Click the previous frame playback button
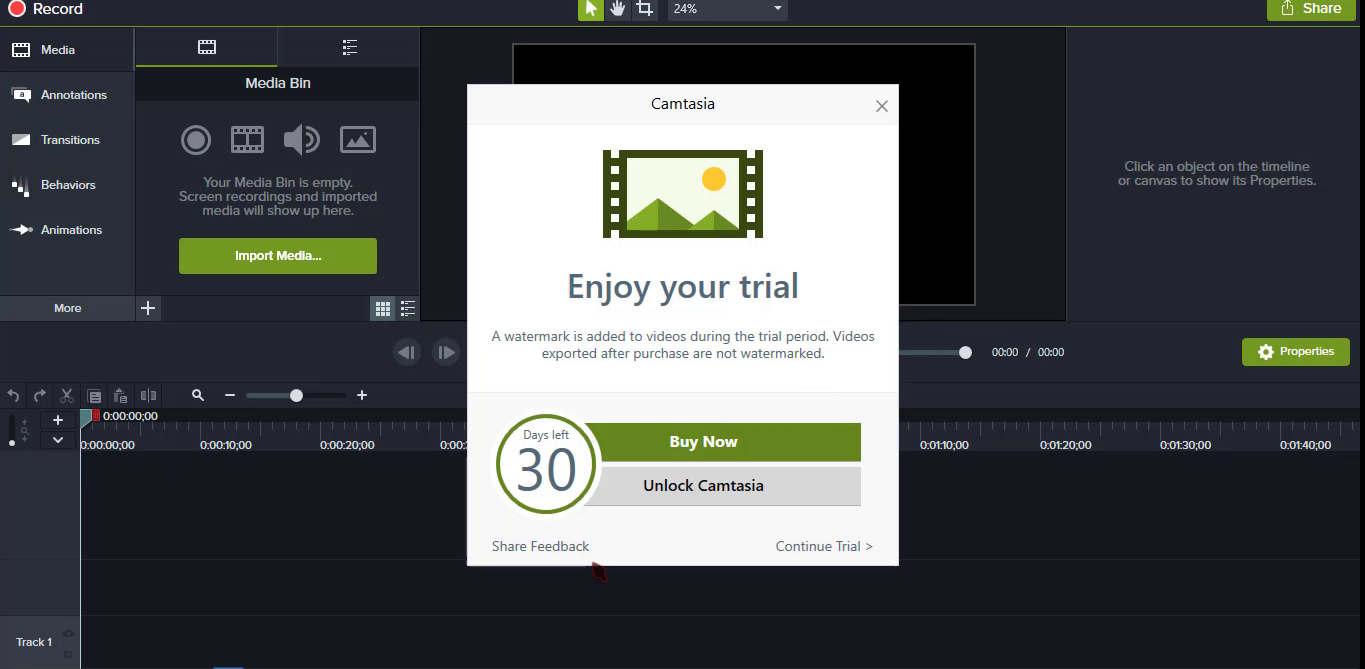 point(406,352)
